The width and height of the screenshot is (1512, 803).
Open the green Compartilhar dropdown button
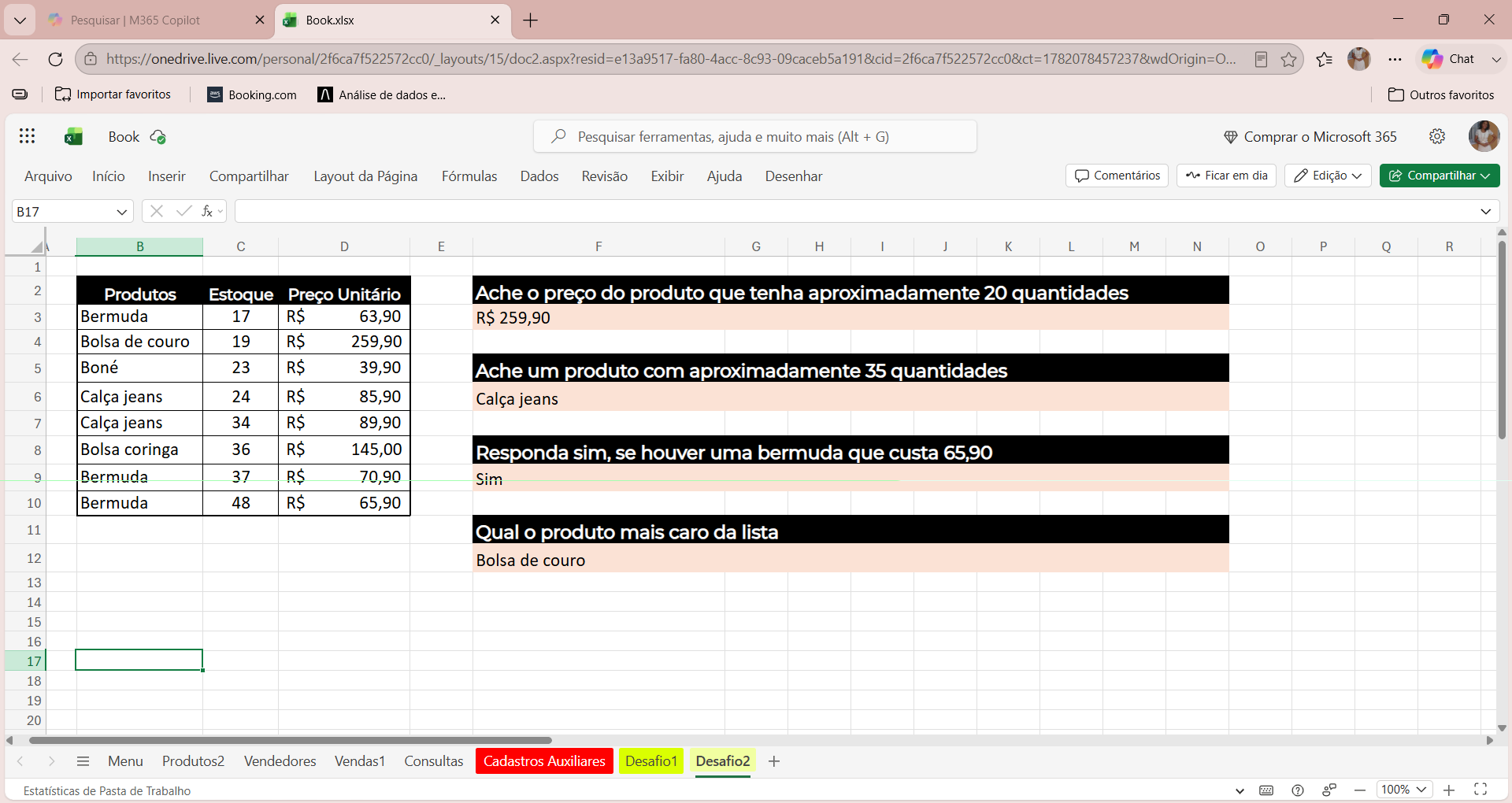pyautogui.click(x=1440, y=176)
